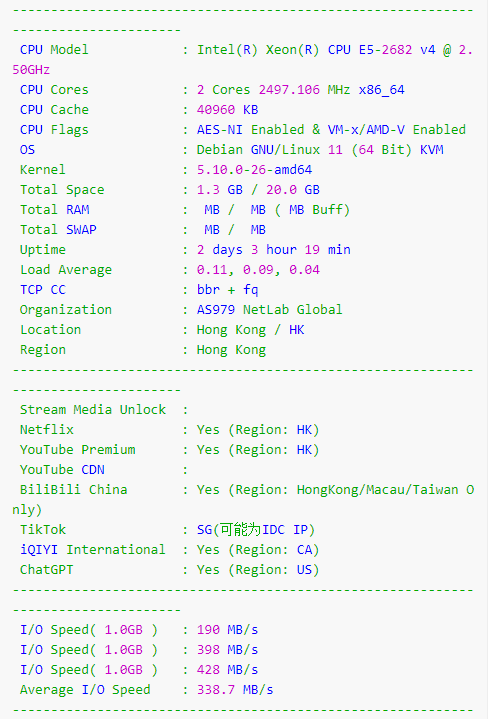Click the Netflix result Yes (Region: HK)

pyautogui.click(x=258, y=430)
